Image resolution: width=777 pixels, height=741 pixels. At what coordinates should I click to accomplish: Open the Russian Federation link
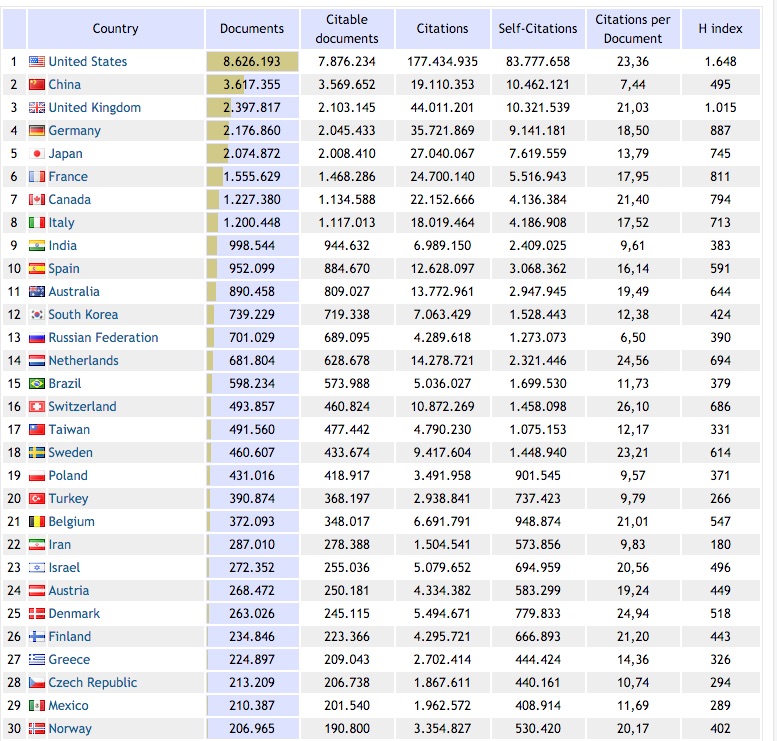point(103,338)
